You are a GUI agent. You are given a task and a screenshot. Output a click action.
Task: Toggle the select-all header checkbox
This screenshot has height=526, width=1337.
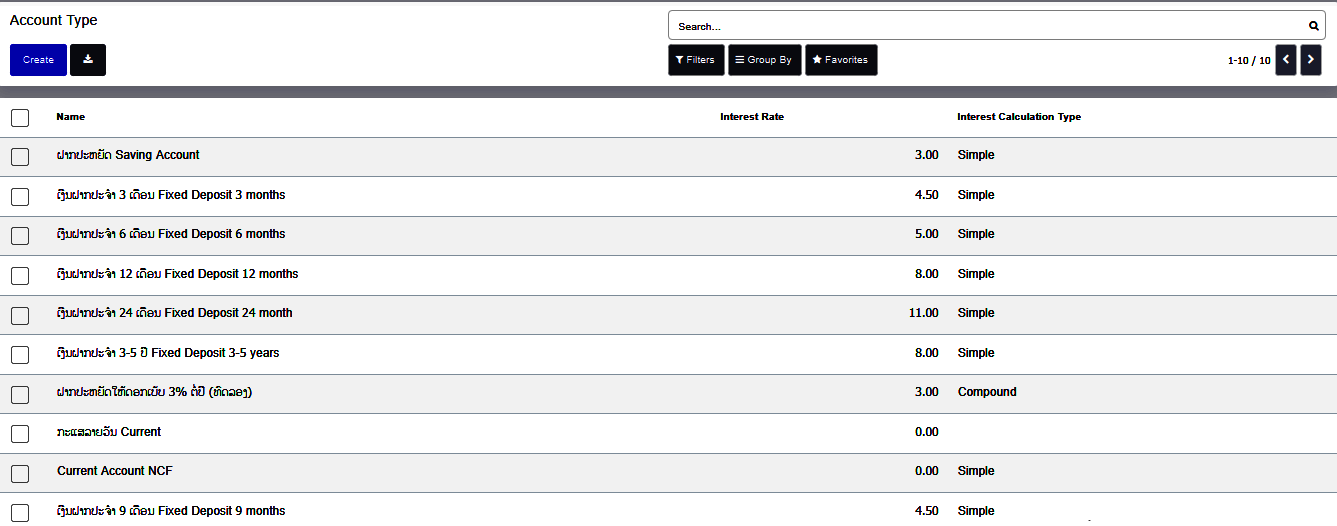coord(20,118)
